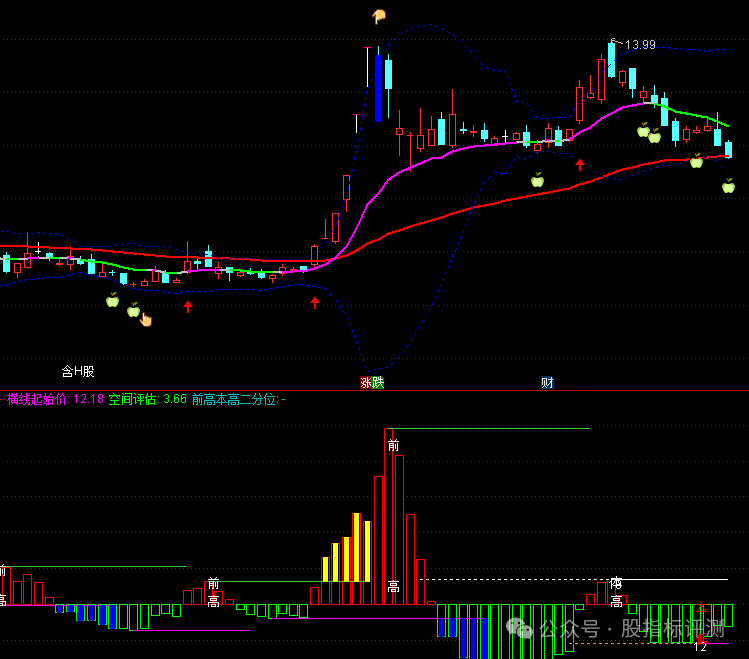Select the large solid blue candlestick
Viewport: 749px width, 659px height.
pos(378,88)
